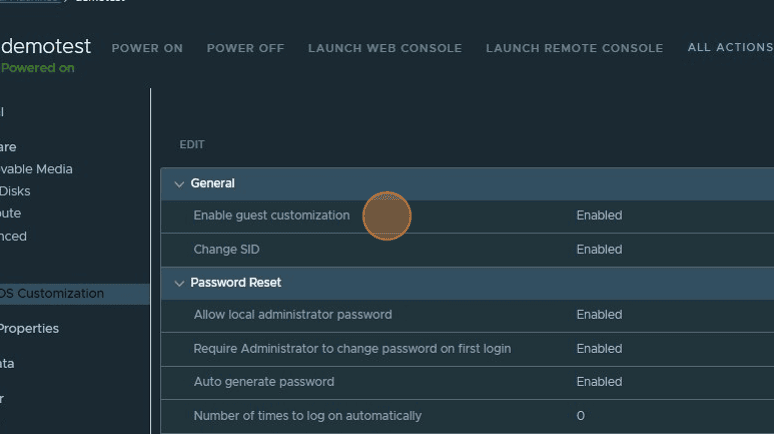
Task: Click the Enabled value for Auto generate password
Action: [x=599, y=382]
